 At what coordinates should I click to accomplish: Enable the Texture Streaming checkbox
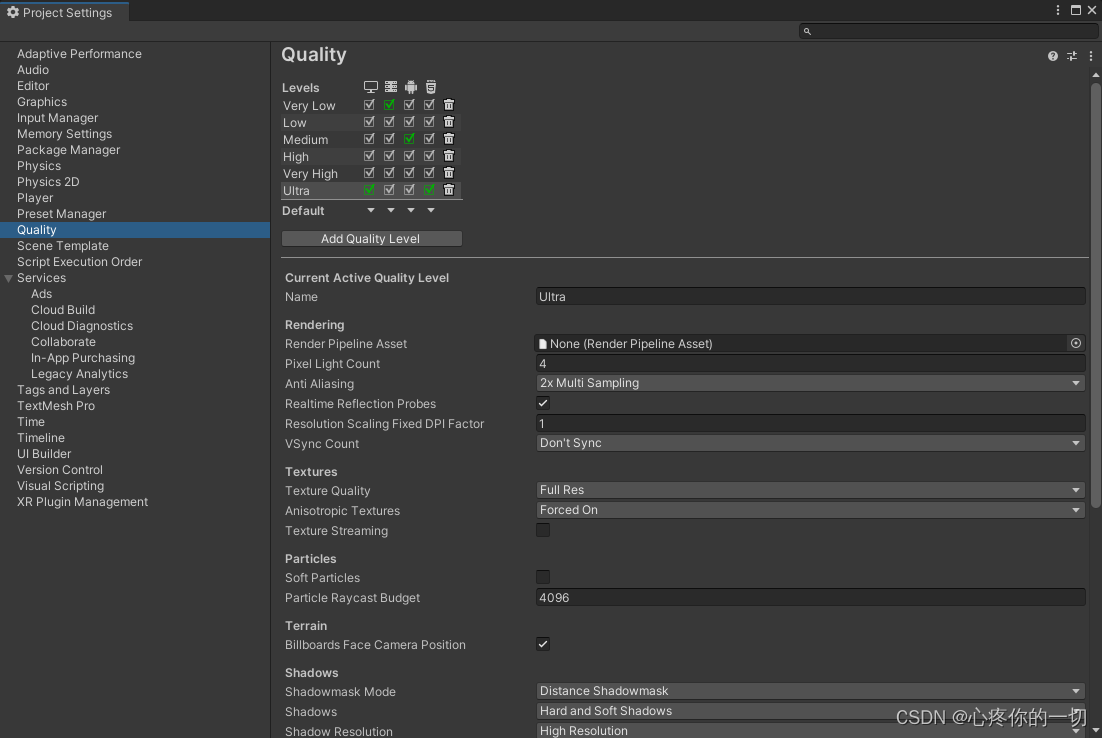pos(542,530)
